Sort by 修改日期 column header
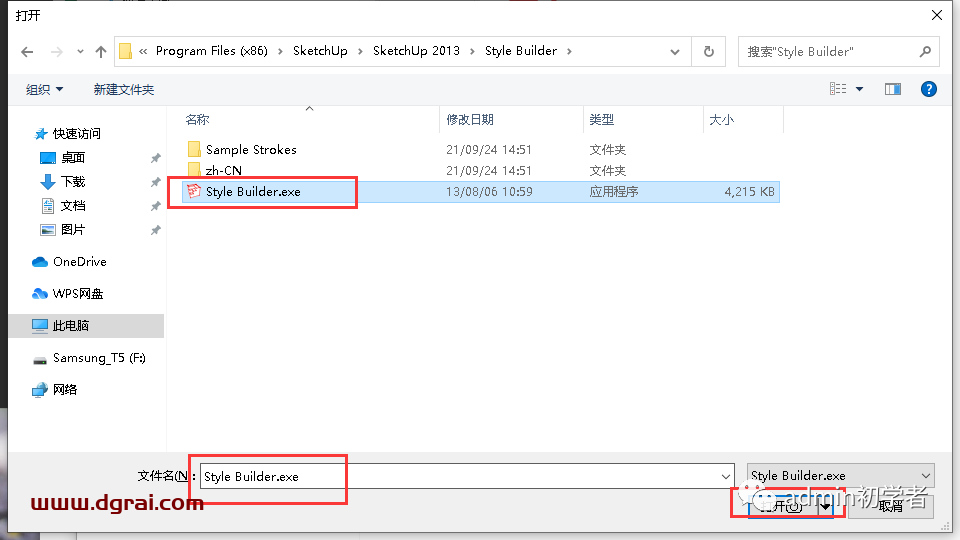 [x=512, y=120]
